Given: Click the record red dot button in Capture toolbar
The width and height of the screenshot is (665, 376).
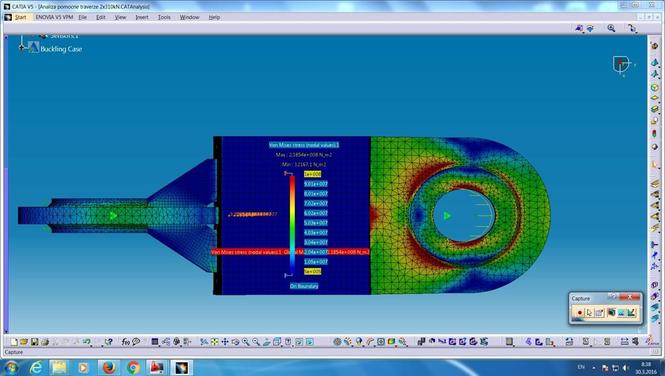Looking at the screenshot, I should click(x=580, y=313).
